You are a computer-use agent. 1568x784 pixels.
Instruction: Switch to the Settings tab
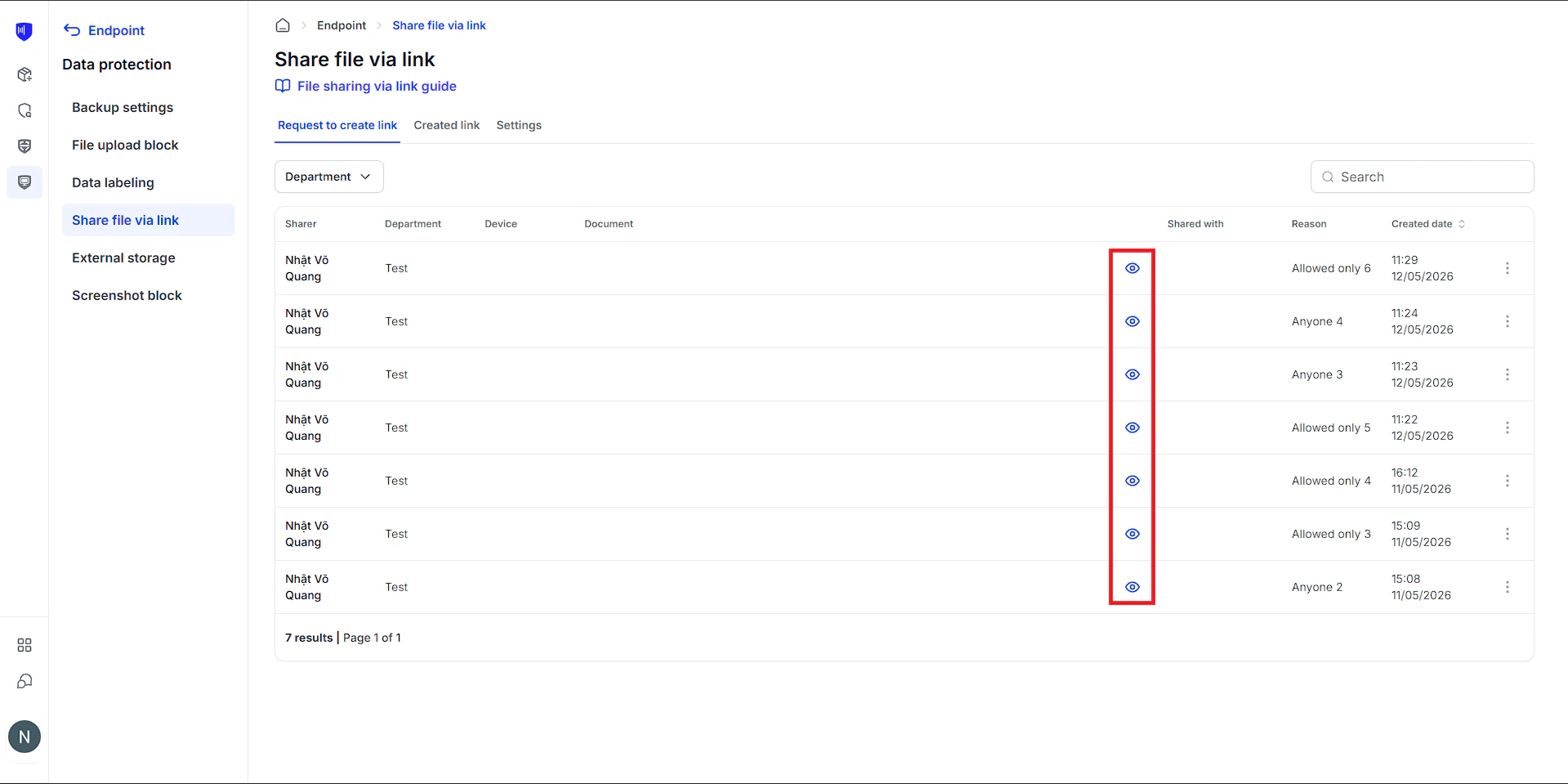click(519, 125)
